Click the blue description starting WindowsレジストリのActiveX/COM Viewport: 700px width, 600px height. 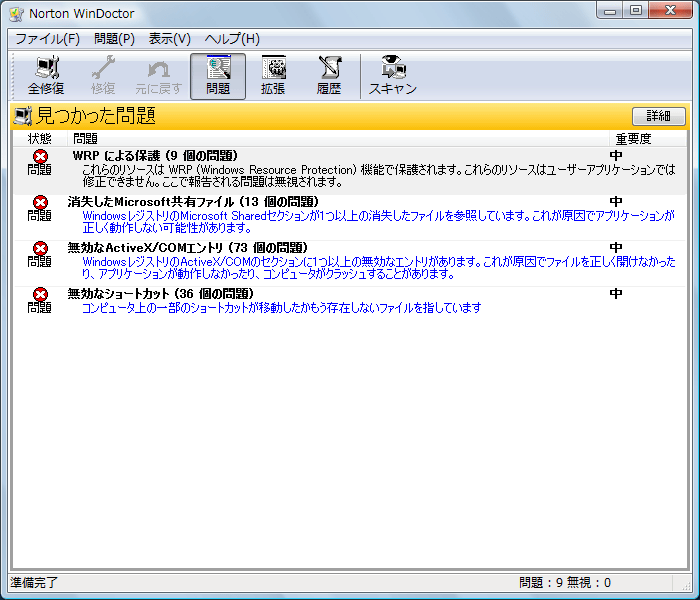pyautogui.click(x=378, y=268)
